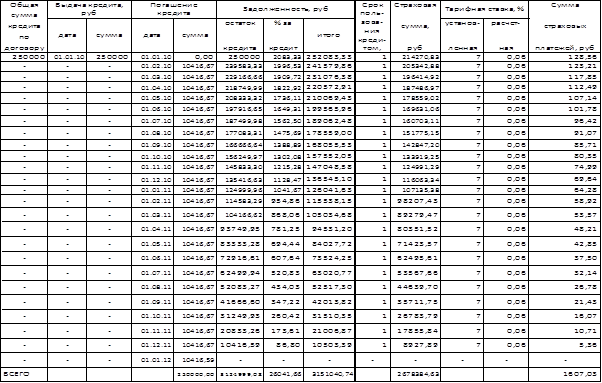The image size is (602, 383).
Task: Select the 'остаток кредита' column header
Action: (x=240, y=36)
